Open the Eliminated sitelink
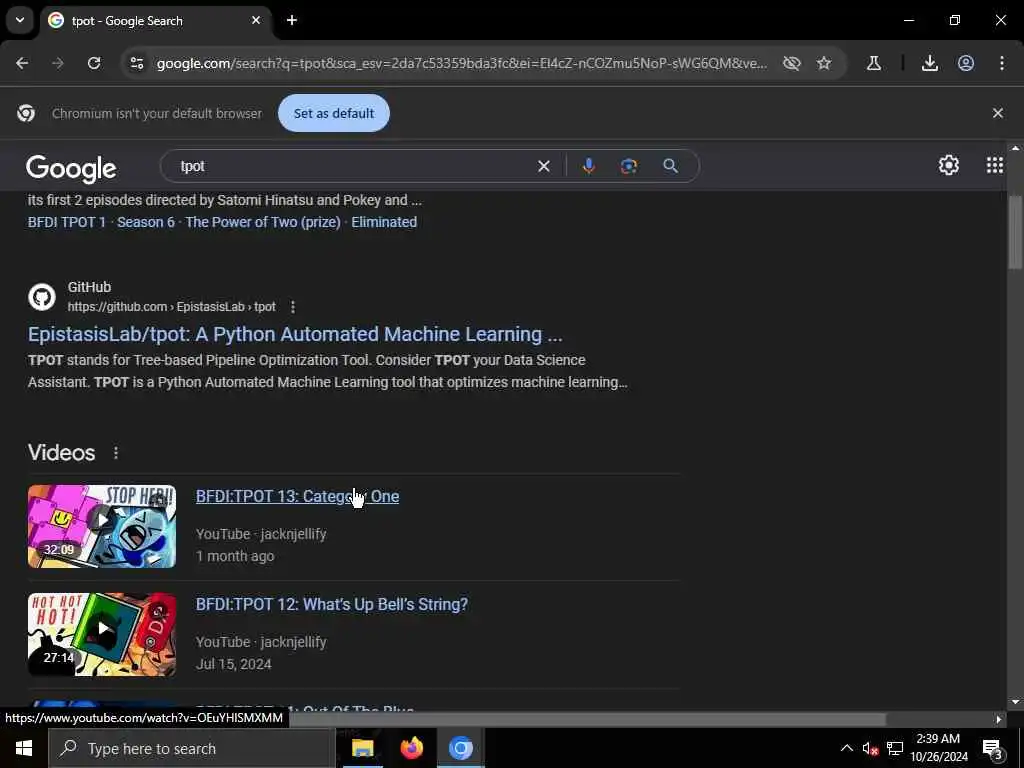1024x768 pixels. (x=384, y=222)
